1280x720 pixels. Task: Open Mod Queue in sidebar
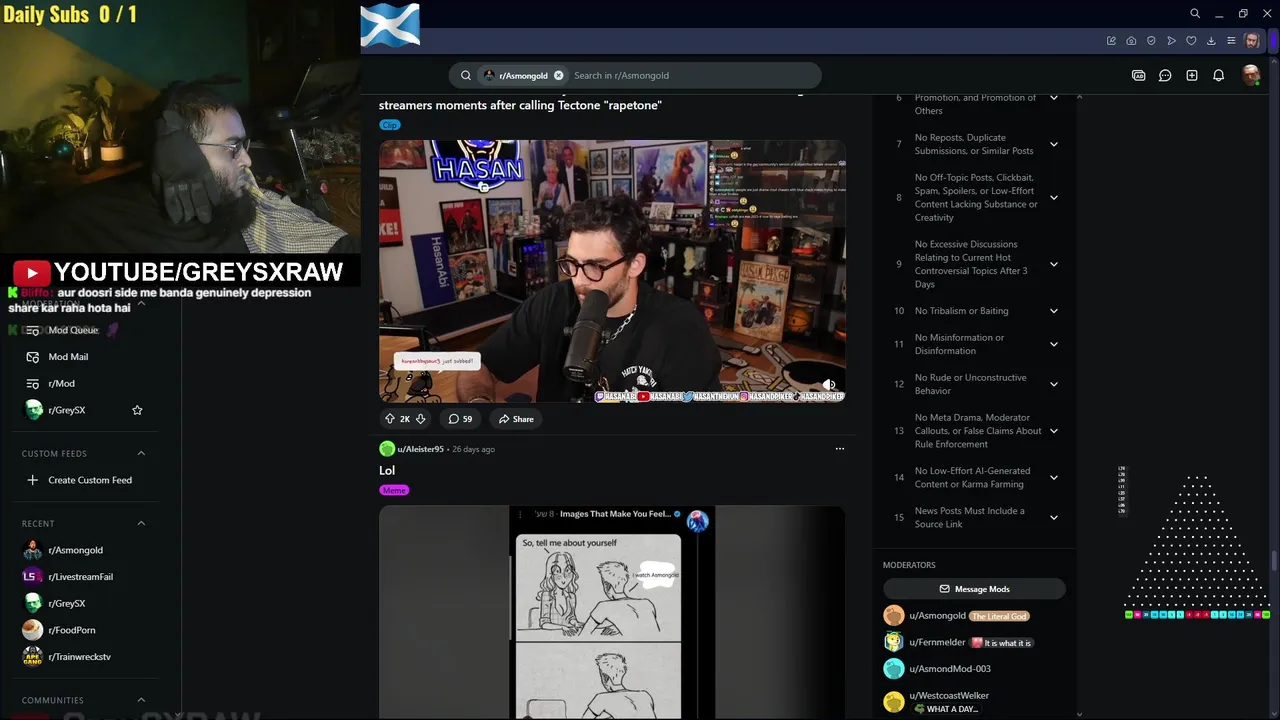74,330
